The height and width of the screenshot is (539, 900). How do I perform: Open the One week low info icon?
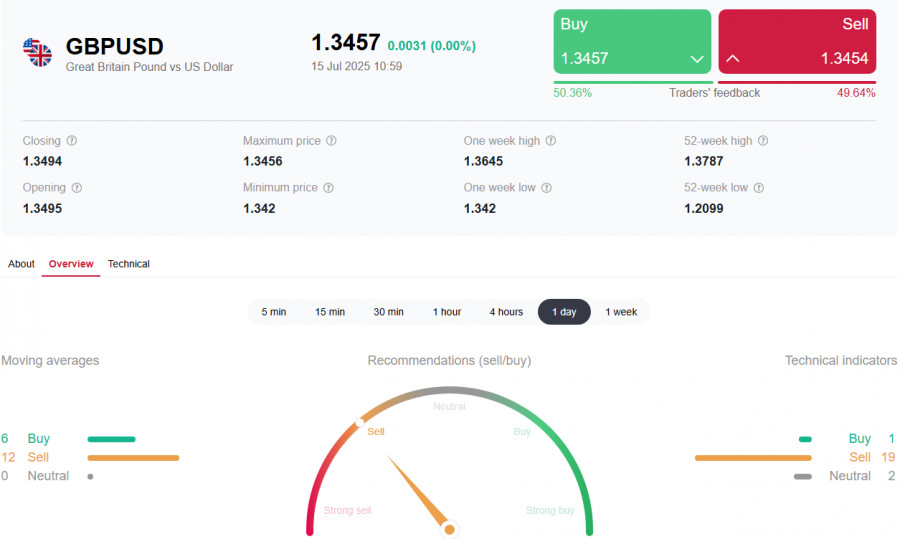(x=546, y=188)
